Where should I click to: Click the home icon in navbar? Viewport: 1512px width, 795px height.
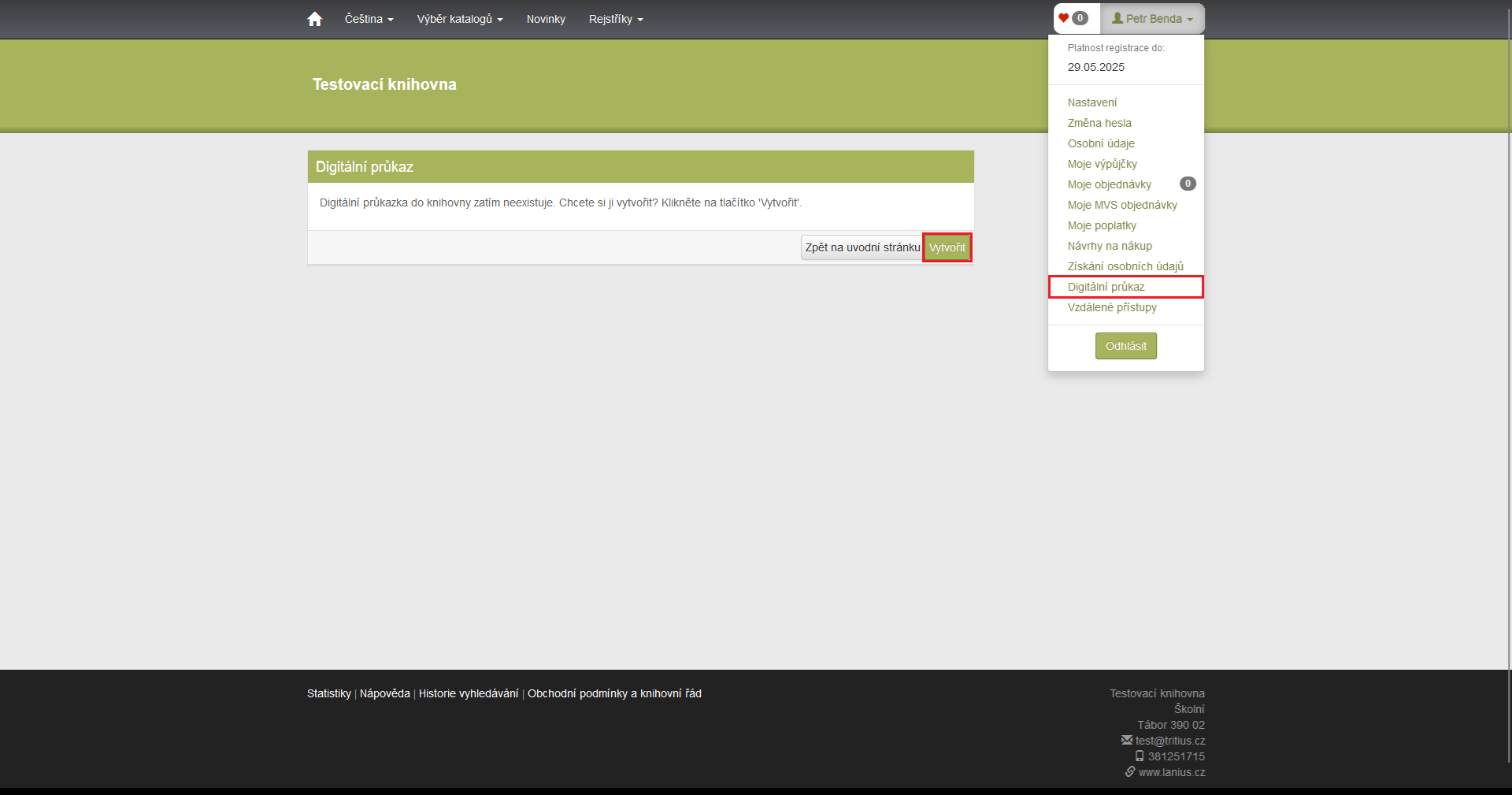[x=314, y=19]
